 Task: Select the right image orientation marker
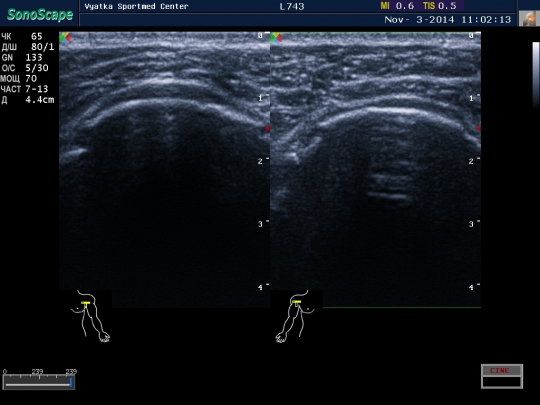pyautogui.click(x=276, y=38)
